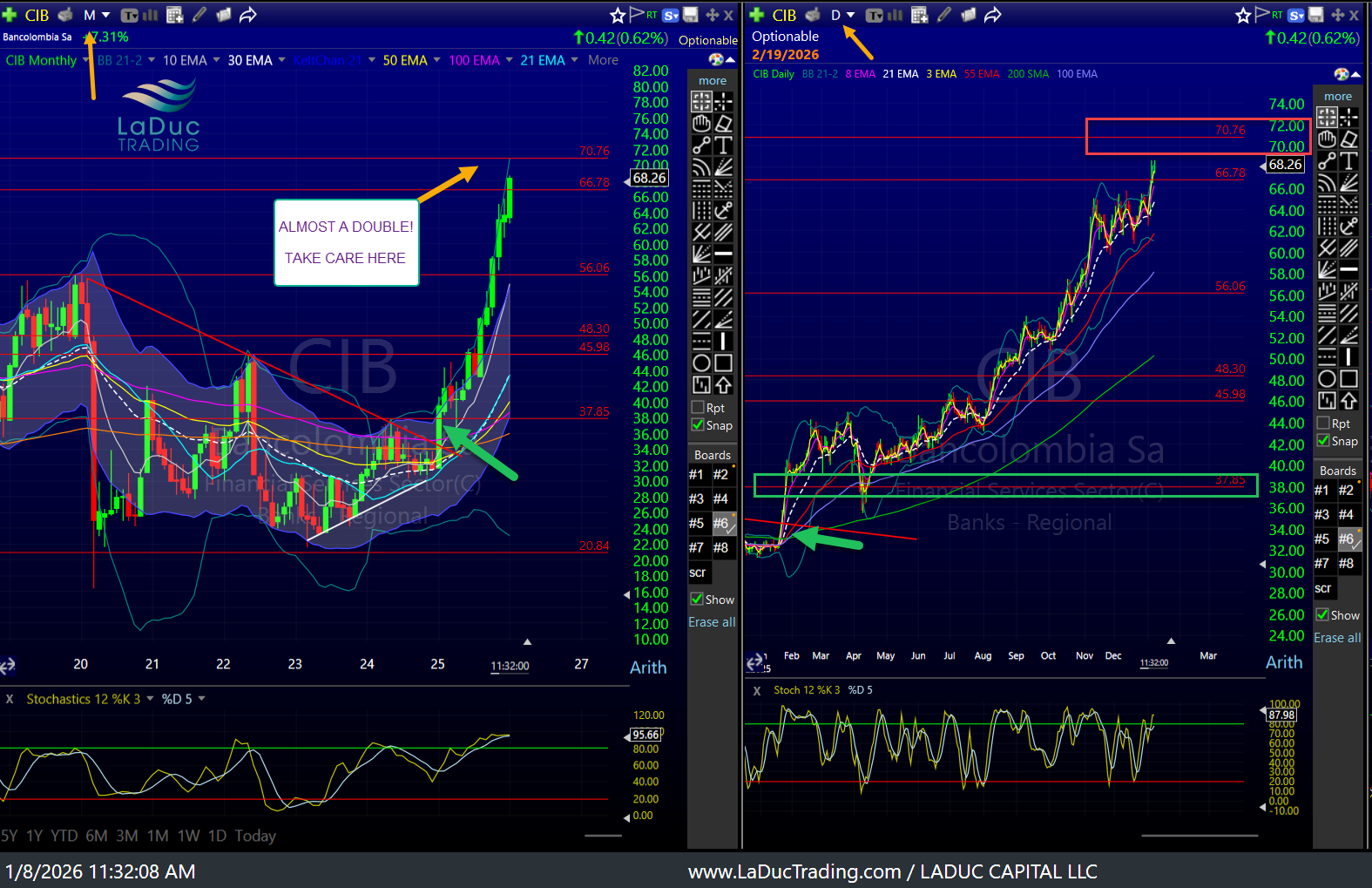
Task: Open the notes folder icon on daily chart toolbar
Action: click(969, 15)
